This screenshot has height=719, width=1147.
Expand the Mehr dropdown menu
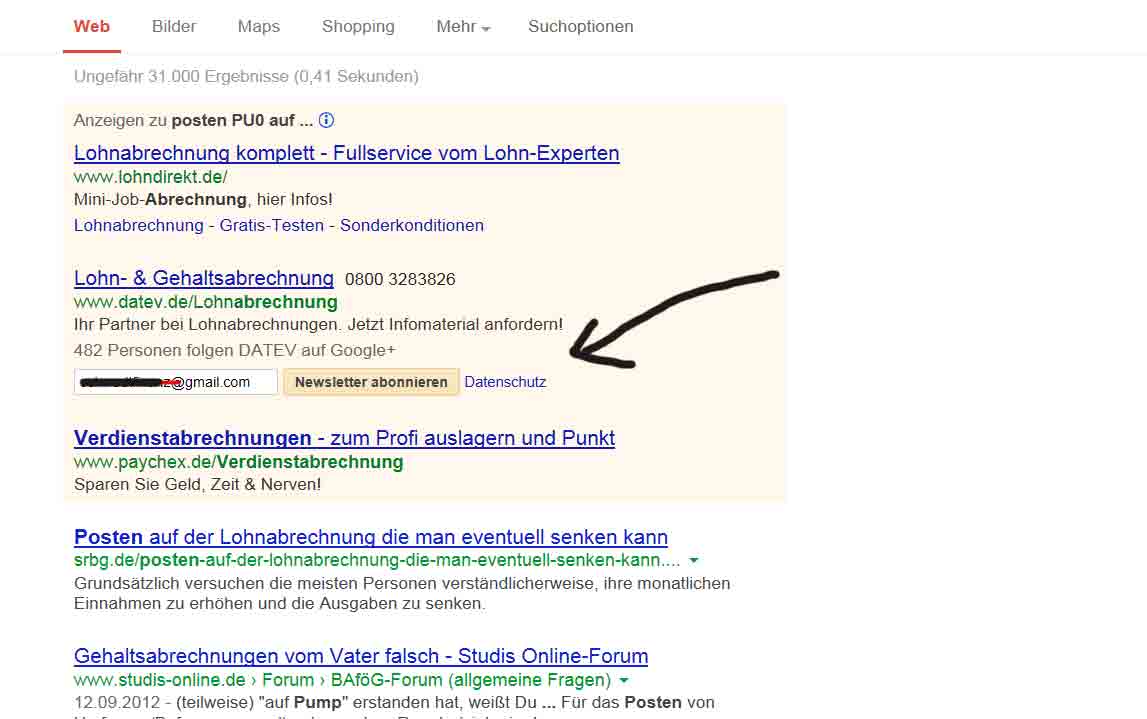pos(463,27)
